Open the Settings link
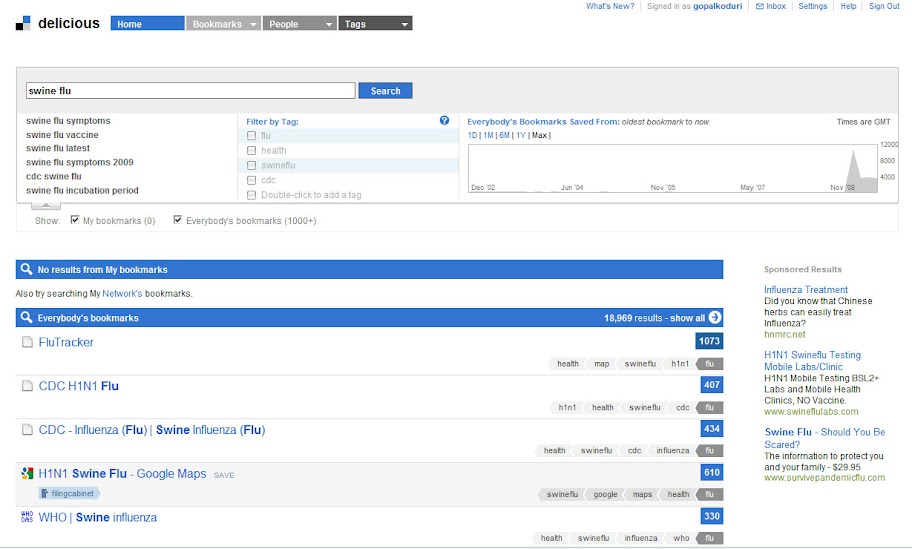The image size is (912, 549). point(813,6)
